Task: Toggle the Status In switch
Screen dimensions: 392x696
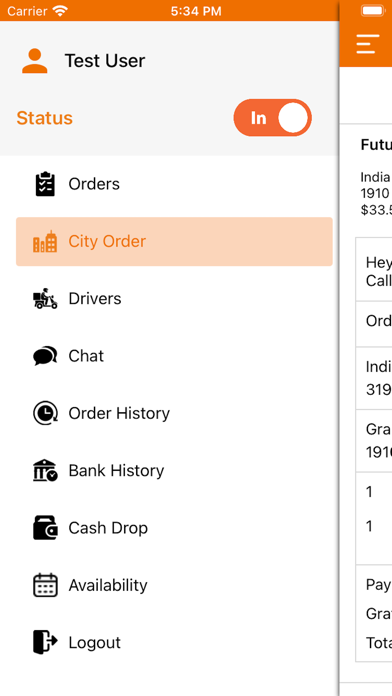Action: [273, 118]
